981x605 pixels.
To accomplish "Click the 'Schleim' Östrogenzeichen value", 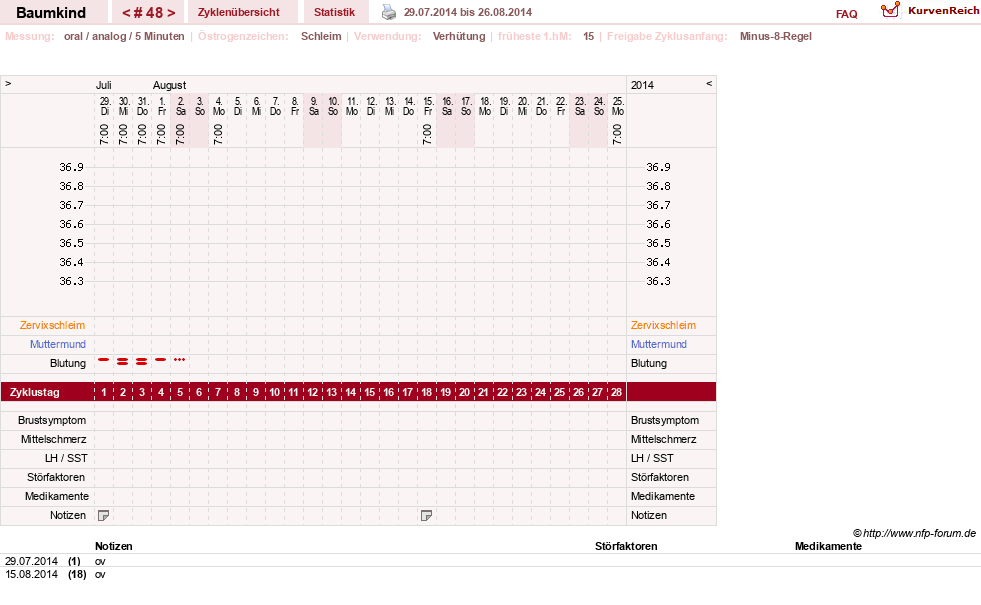I will tap(321, 36).
